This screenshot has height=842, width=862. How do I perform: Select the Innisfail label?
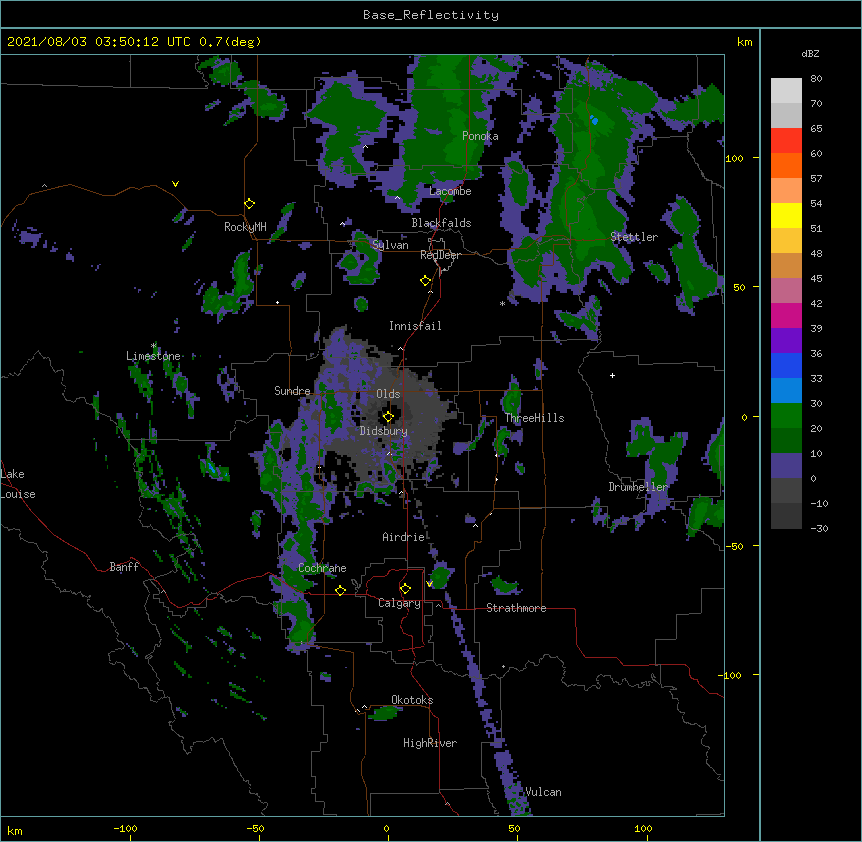coord(415,326)
